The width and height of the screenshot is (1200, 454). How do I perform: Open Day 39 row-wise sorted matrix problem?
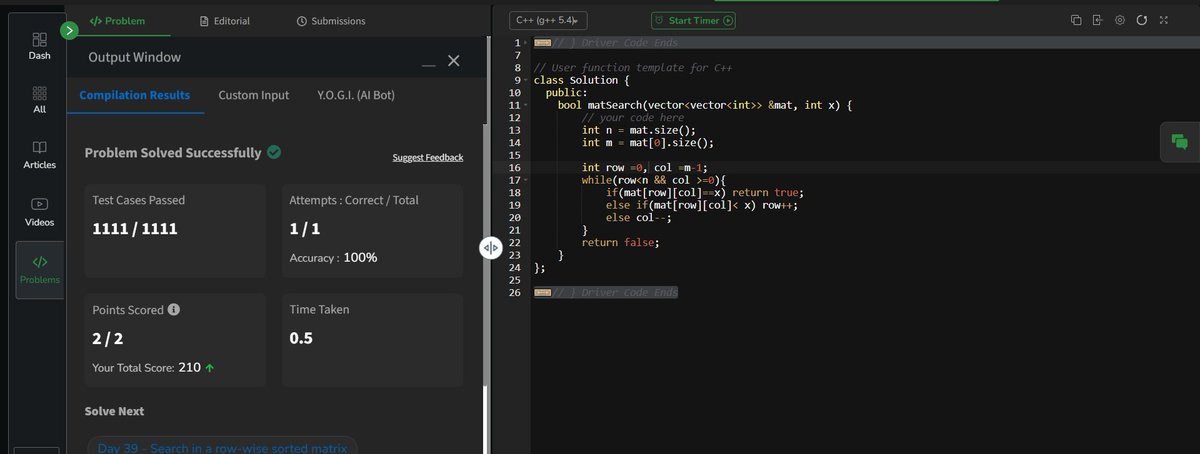[222, 447]
